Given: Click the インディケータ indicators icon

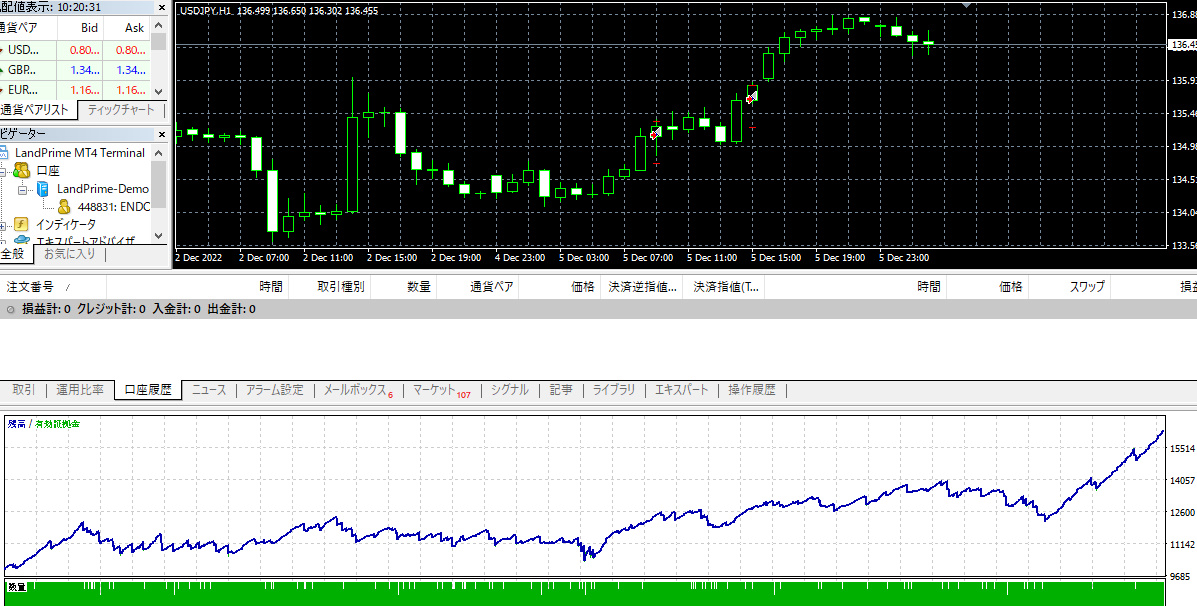Looking at the screenshot, I should point(21,224).
